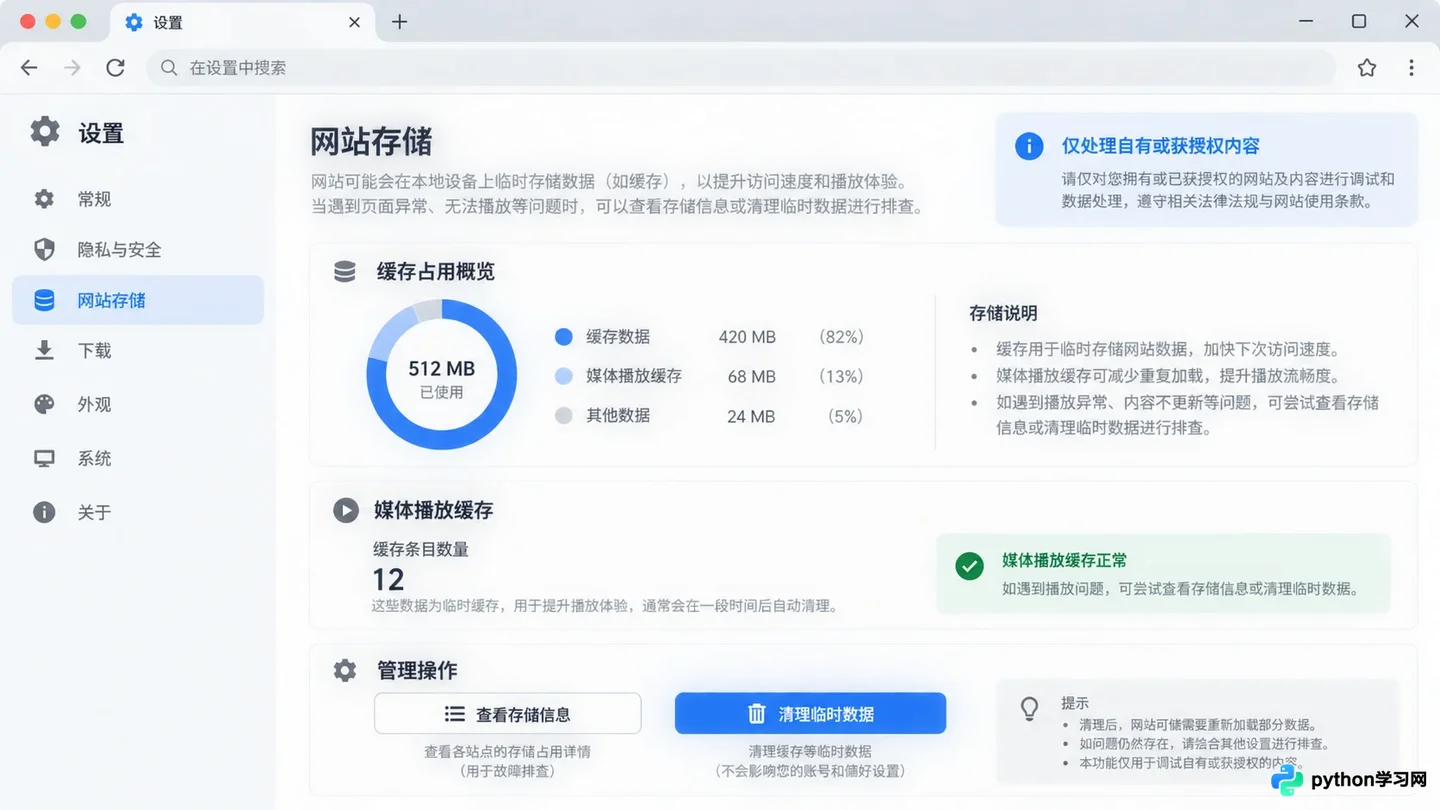
Task: Click the light blue 媒体播放缓存 legend dot
Action: point(564,377)
